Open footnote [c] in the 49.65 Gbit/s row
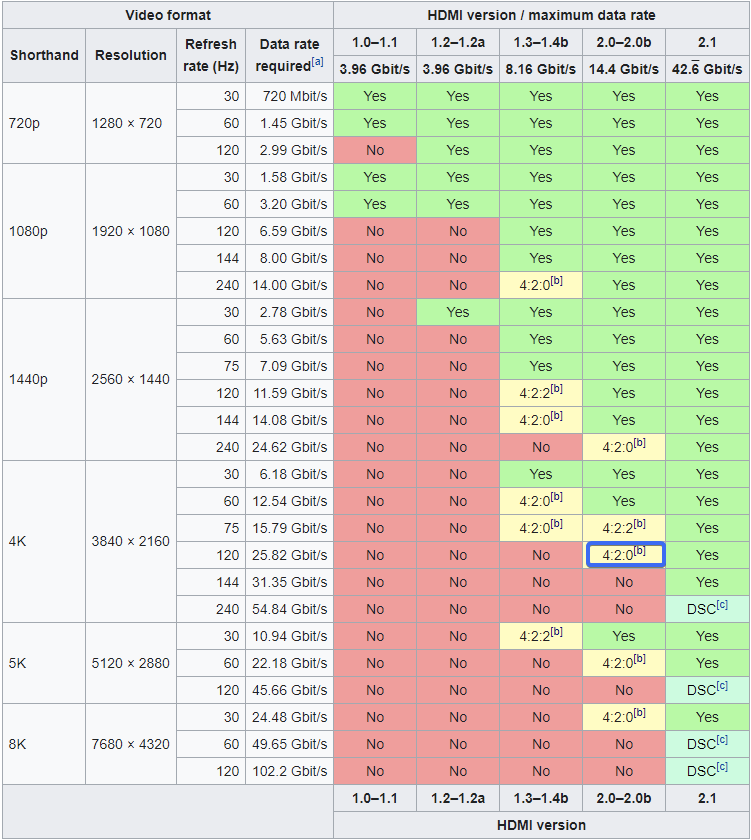 (722, 740)
